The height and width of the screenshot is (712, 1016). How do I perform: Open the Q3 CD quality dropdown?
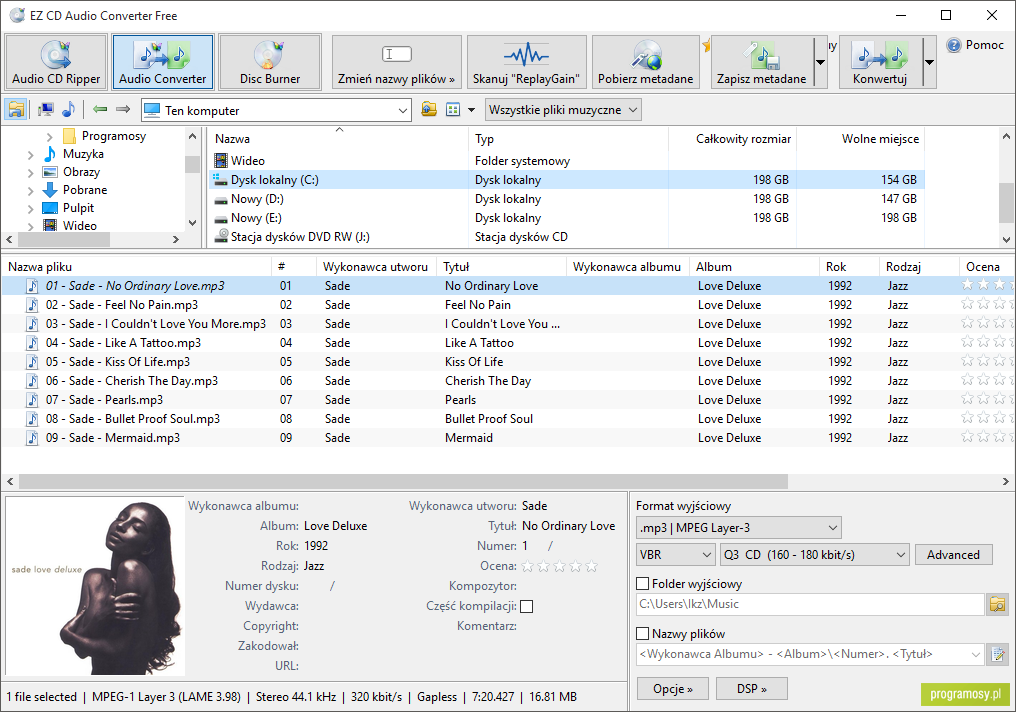point(814,555)
